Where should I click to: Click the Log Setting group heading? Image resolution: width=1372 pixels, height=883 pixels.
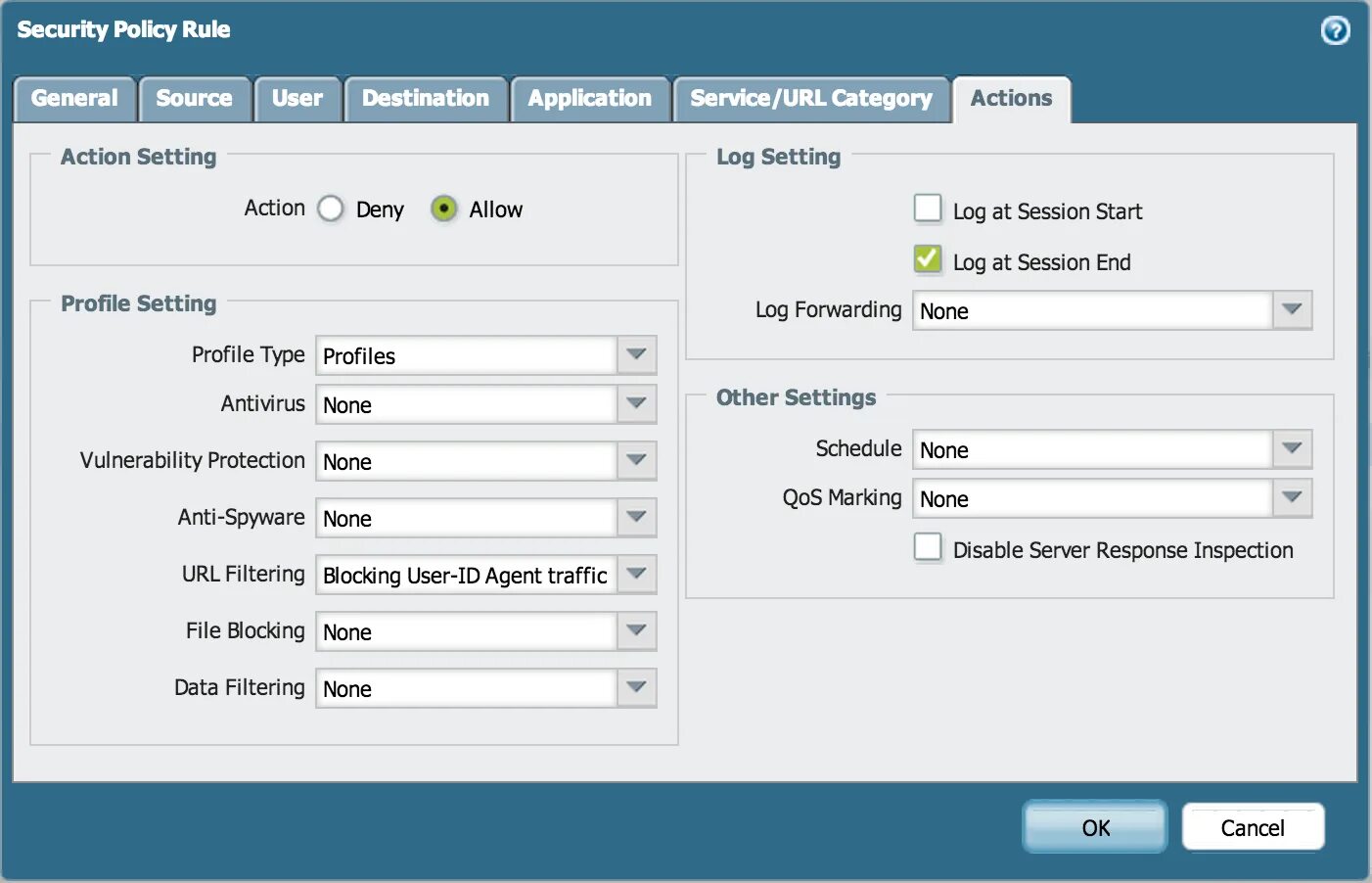tap(778, 157)
